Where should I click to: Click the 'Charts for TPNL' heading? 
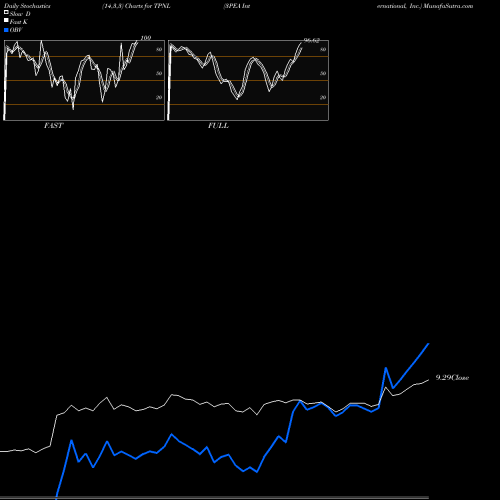tap(148, 6)
